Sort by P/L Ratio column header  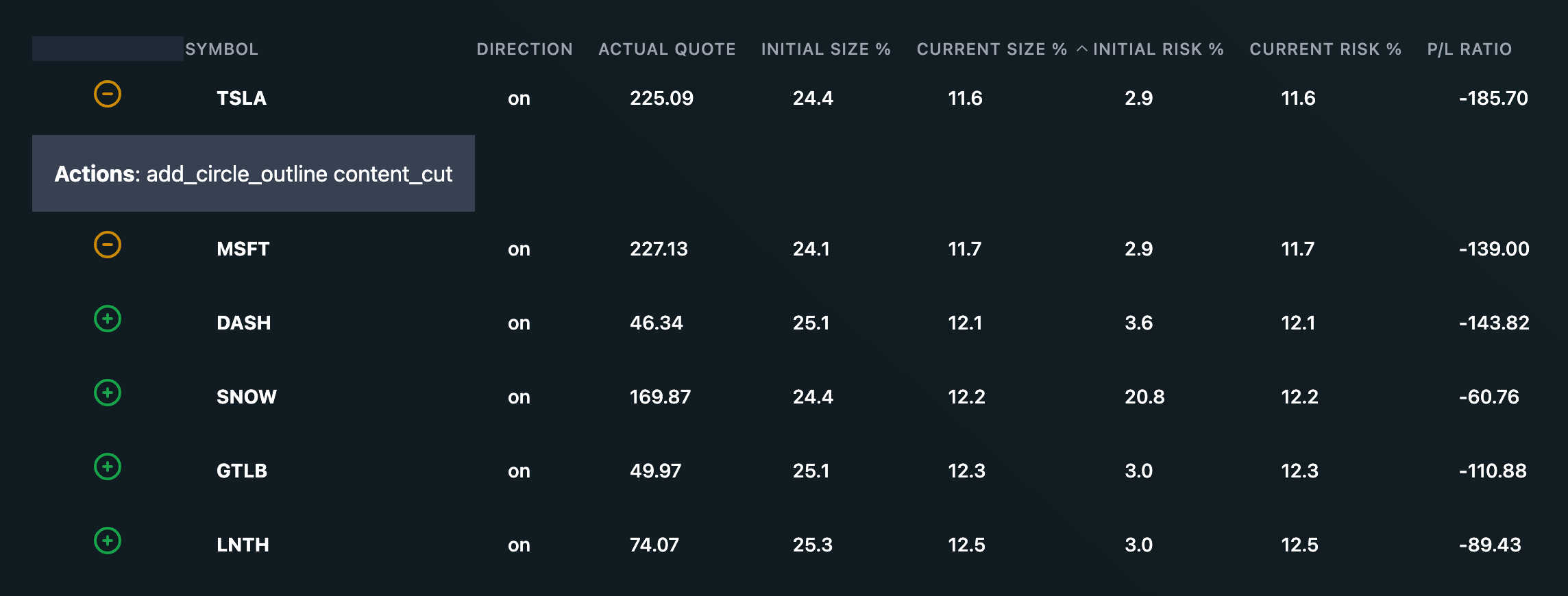point(1469,49)
